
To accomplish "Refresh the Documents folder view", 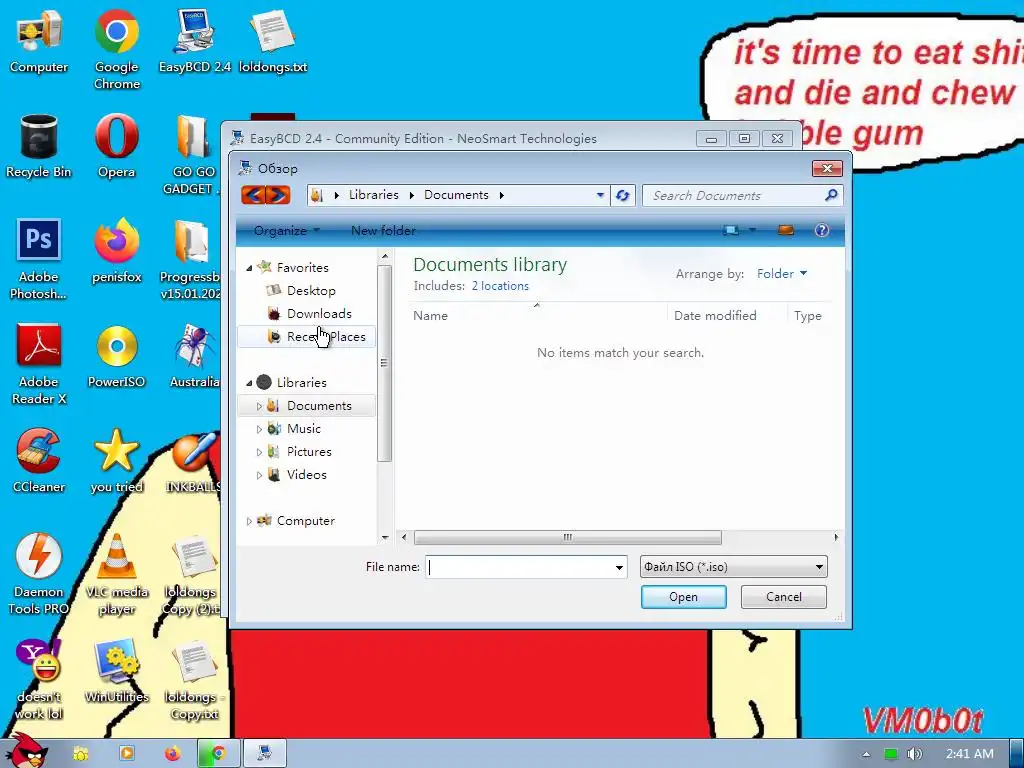I will [622, 195].
